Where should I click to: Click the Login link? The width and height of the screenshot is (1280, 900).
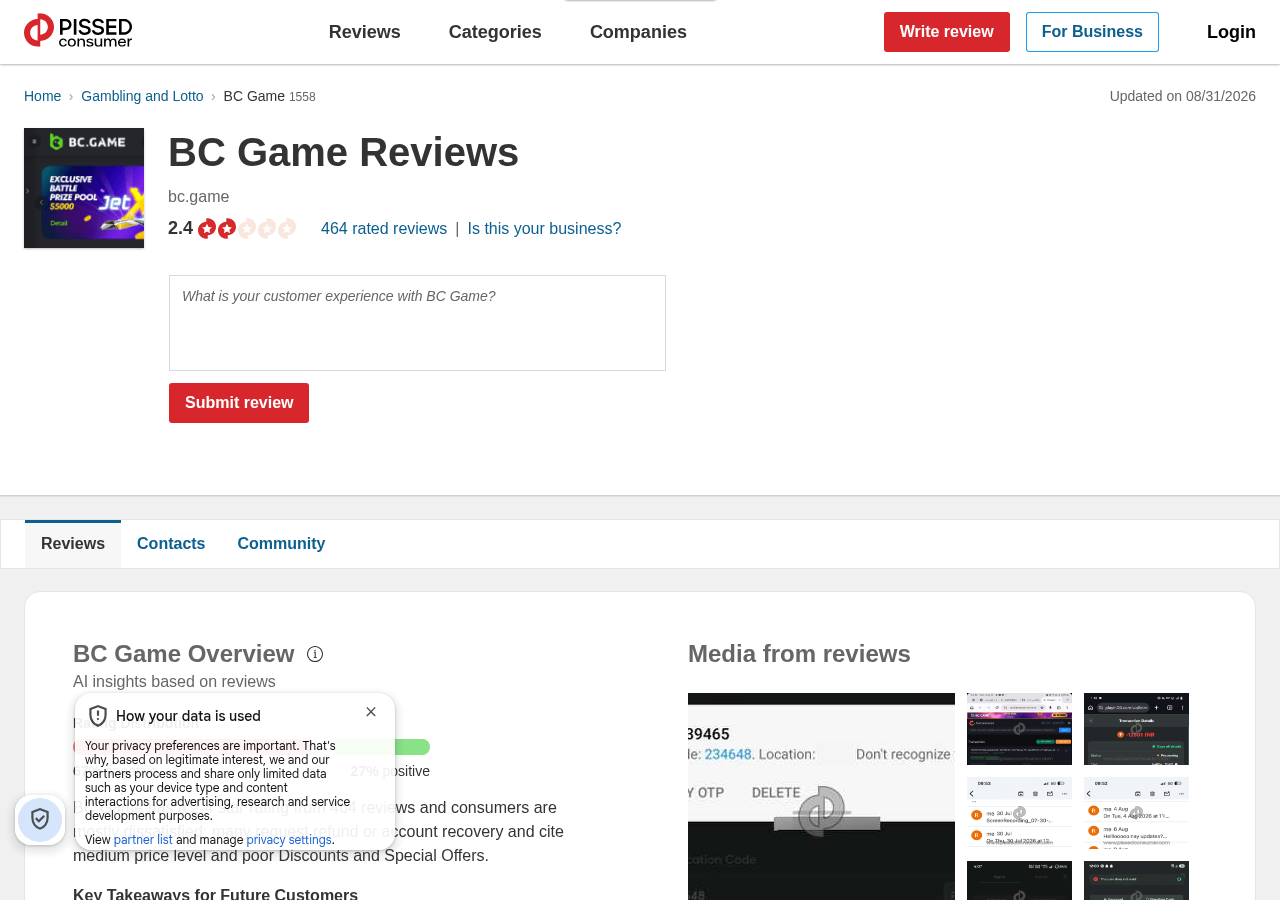[x=1231, y=32]
